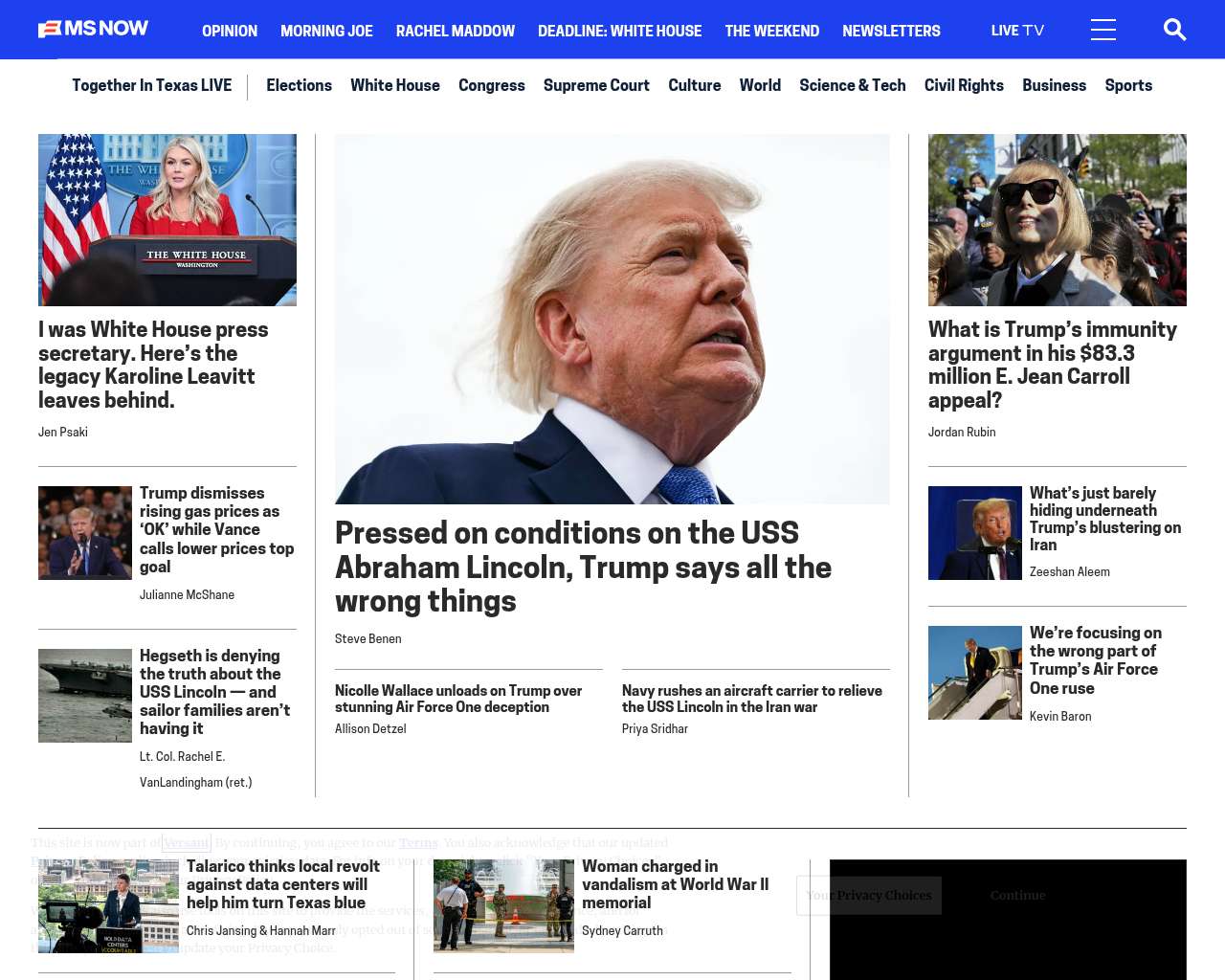This screenshot has width=1225, height=980.
Task: Read Nicolle Wallace Air Force One deception story
Action: pos(458,699)
